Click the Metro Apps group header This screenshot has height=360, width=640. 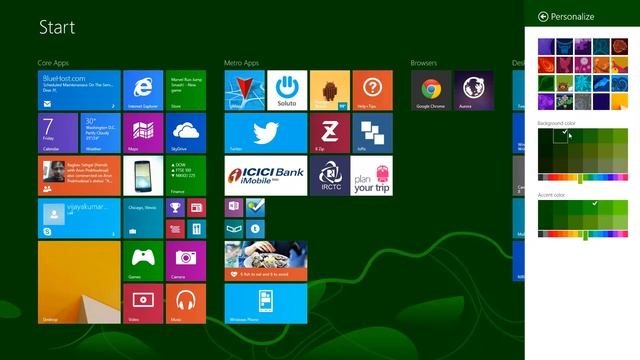241,63
